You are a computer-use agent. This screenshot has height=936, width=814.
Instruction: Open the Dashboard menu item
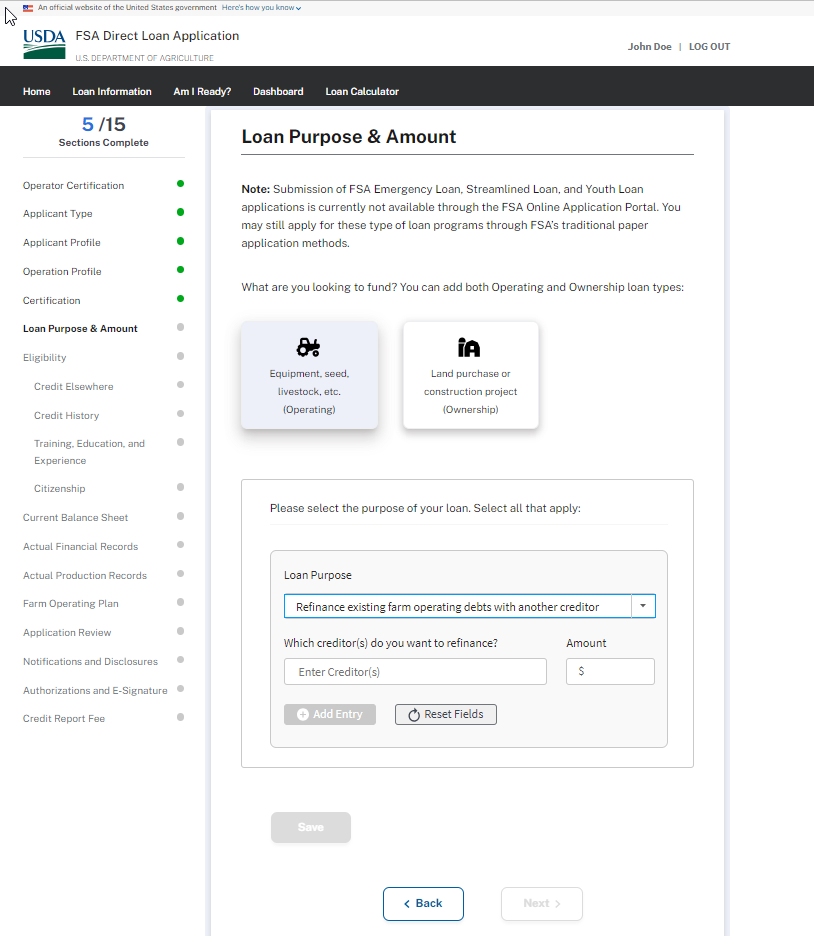[278, 91]
